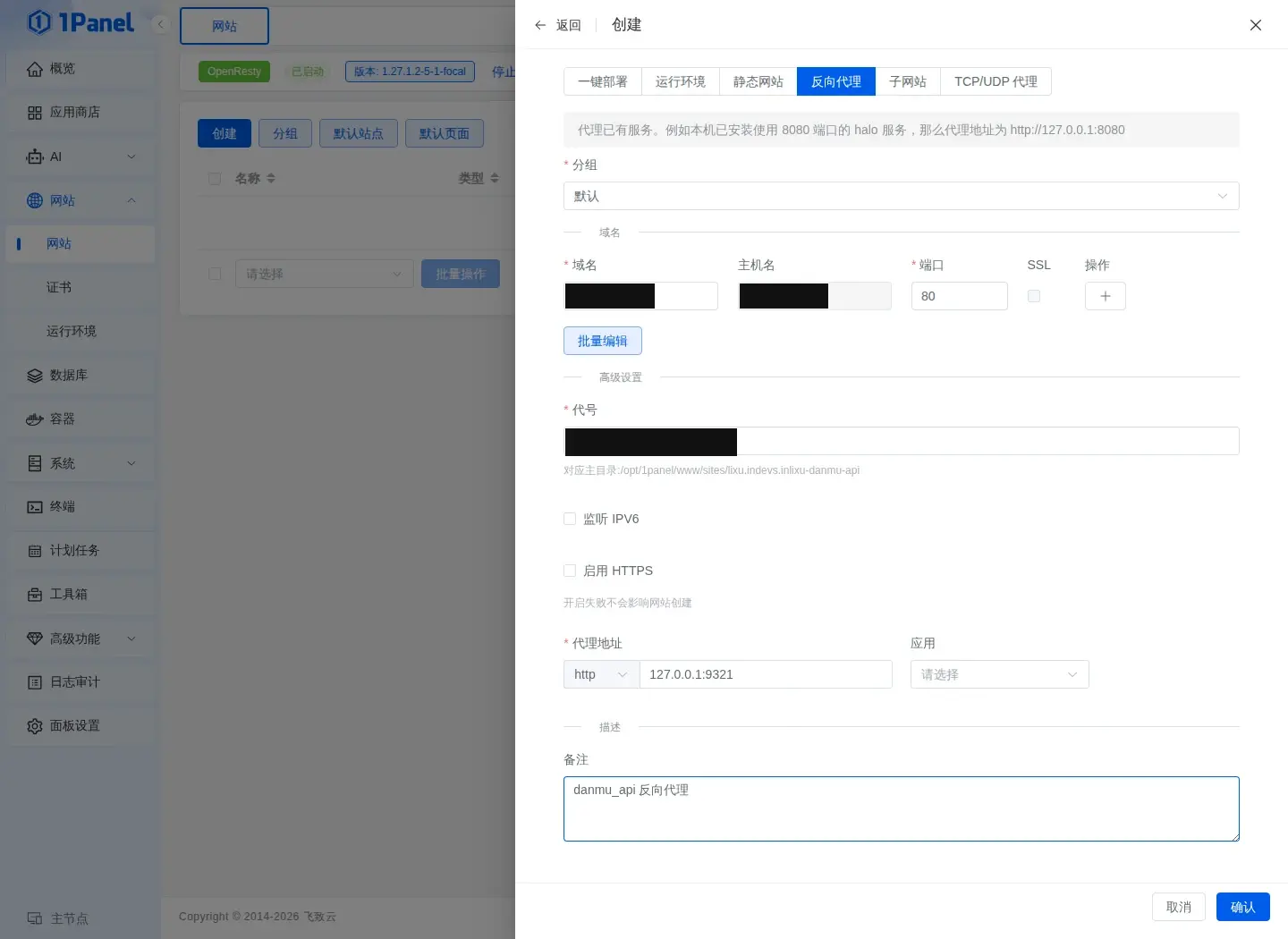This screenshot has width=1288, height=939.
Task: Close the 创建 drawer with X
Action: coord(1256,25)
